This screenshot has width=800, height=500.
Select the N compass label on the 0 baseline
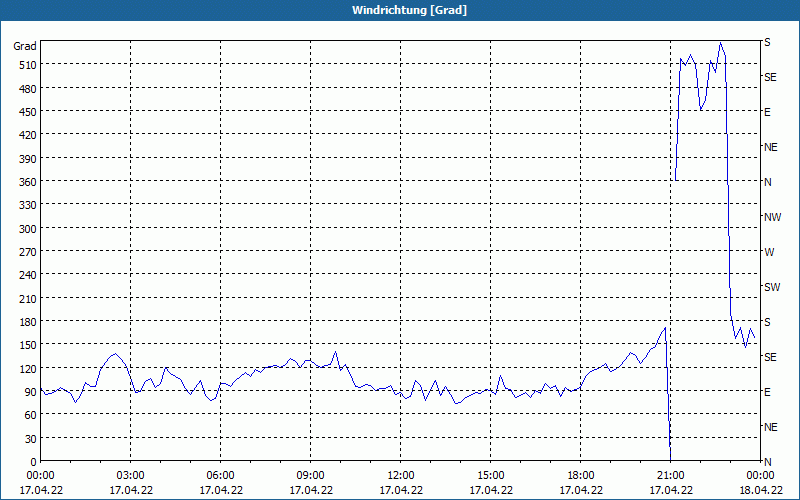point(767,462)
